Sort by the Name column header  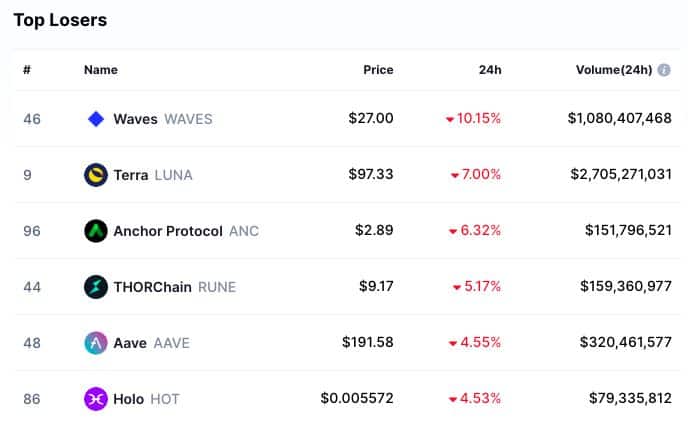click(100, 70)
